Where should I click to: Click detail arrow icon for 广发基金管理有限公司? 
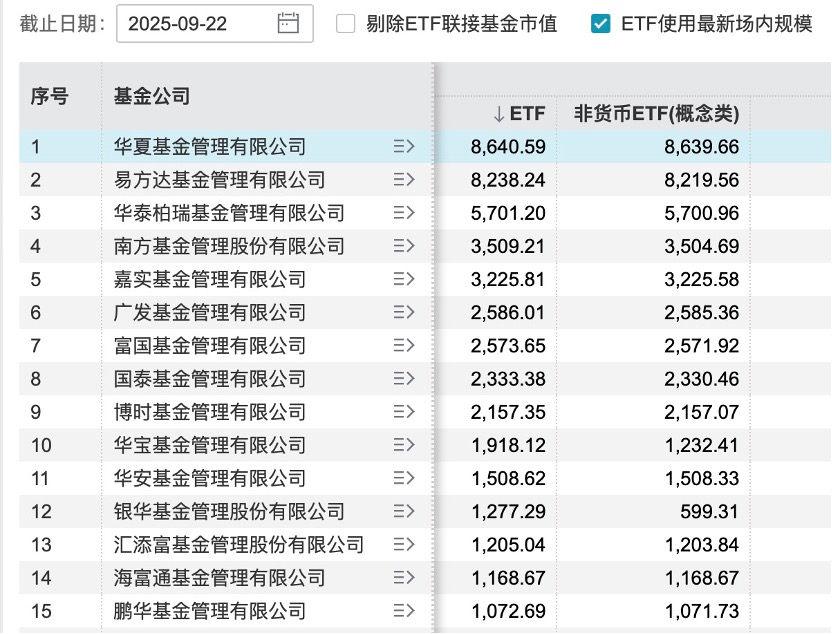(404, 312)
